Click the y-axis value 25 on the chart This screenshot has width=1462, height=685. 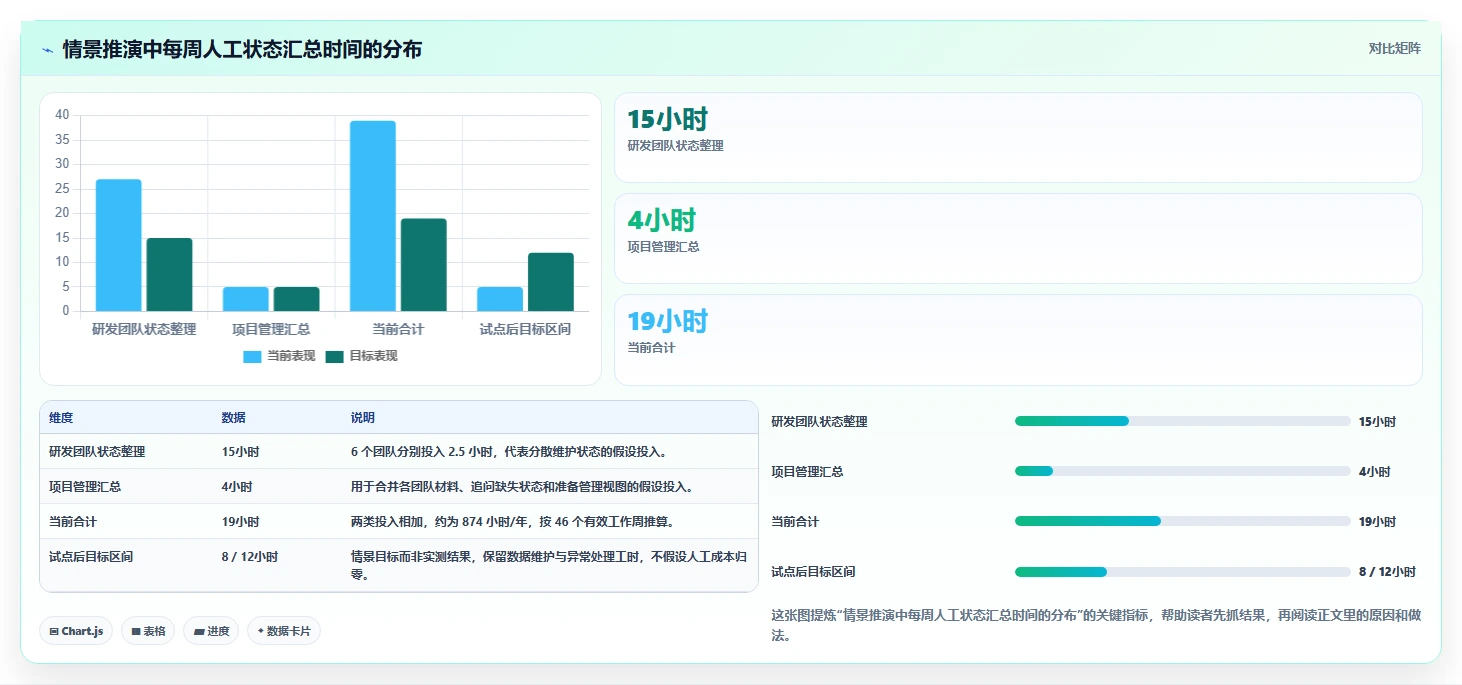point(62,189)
